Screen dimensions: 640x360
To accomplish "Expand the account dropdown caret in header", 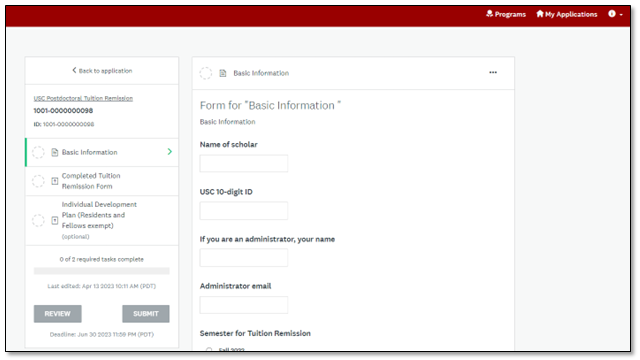I will [621, 15].
